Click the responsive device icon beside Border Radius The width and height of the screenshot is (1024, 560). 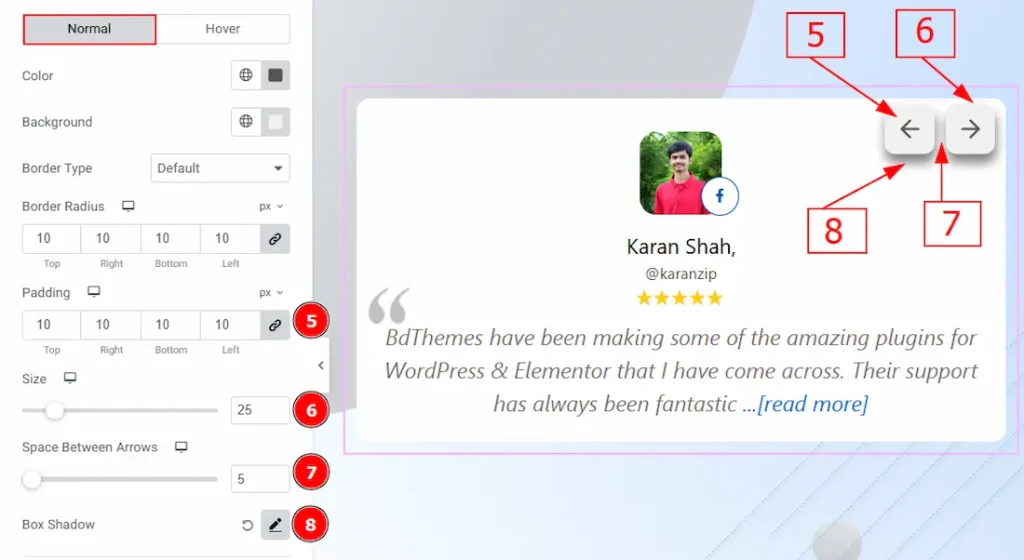(x=128, y=206)
